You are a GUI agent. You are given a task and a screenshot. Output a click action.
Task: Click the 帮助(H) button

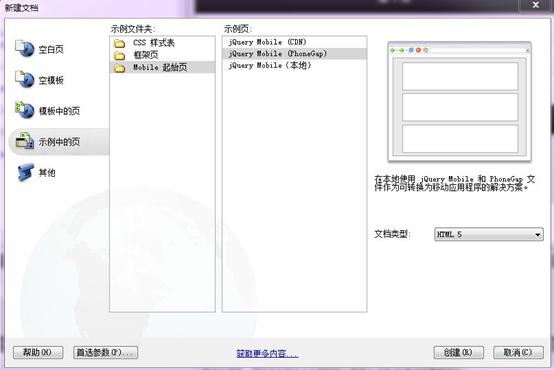[x=38, y=352]
